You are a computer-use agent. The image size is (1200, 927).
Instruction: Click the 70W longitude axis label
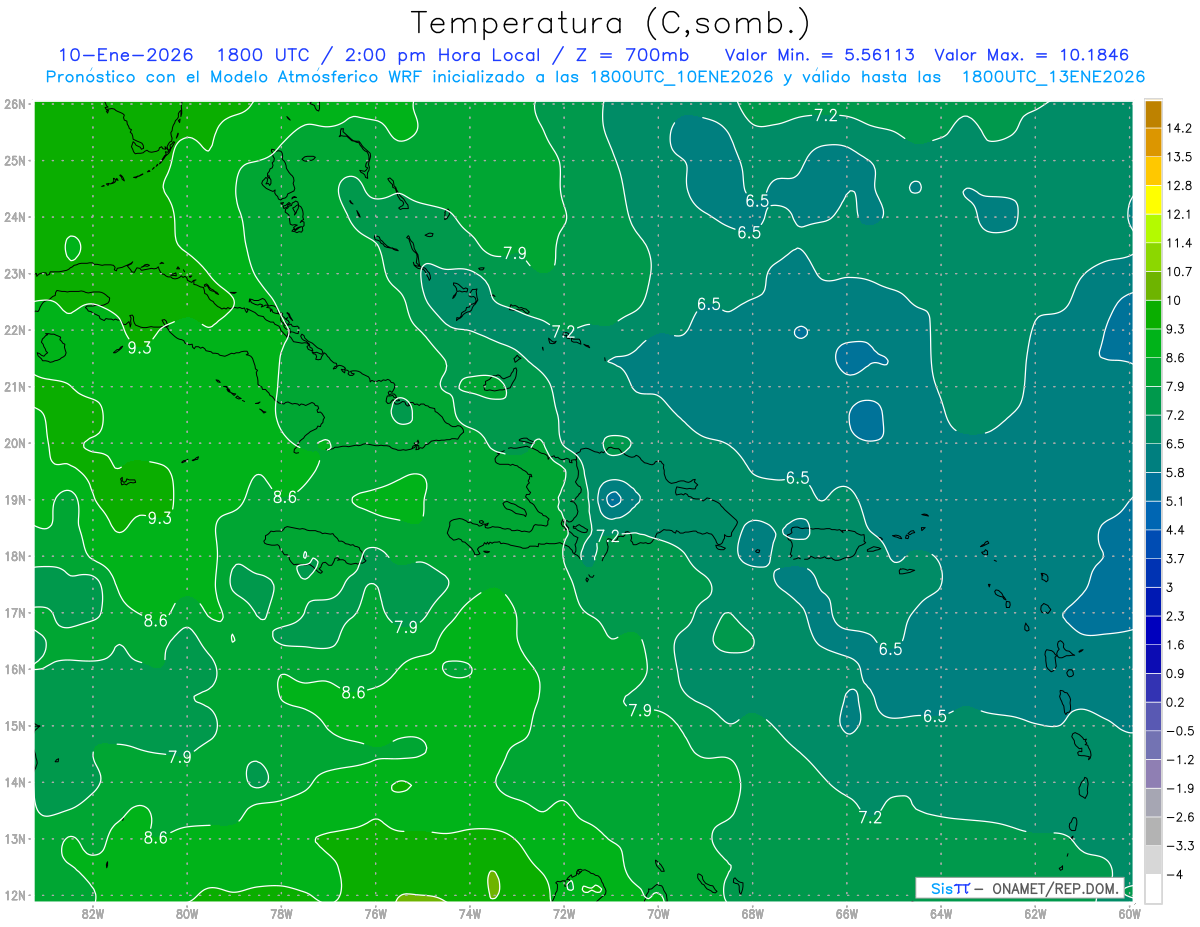click(658, 913)
